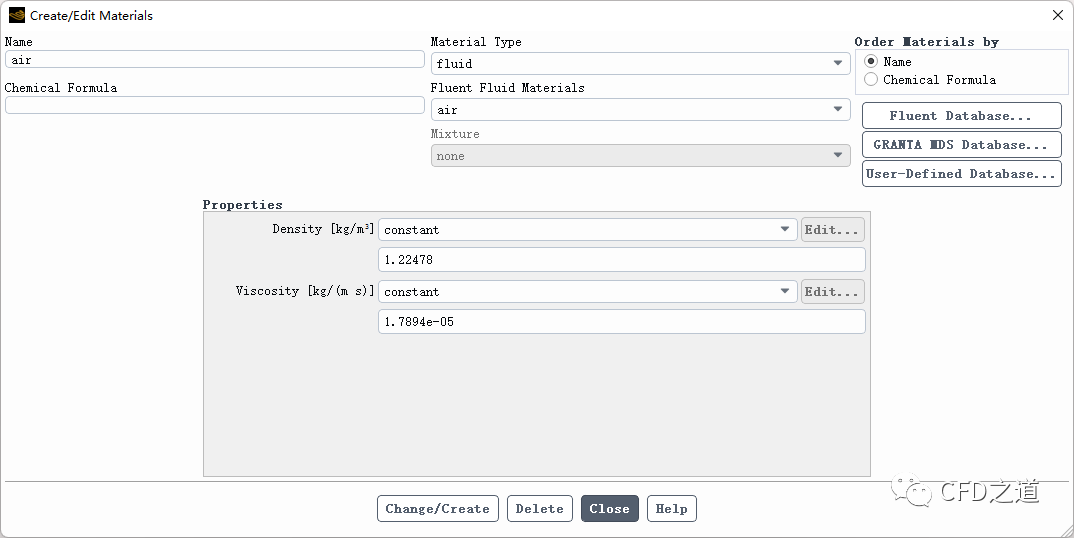Screen dimensions: 1074x538
Task: Click the disabled Mixture dropdown
Action: [640, 156]
